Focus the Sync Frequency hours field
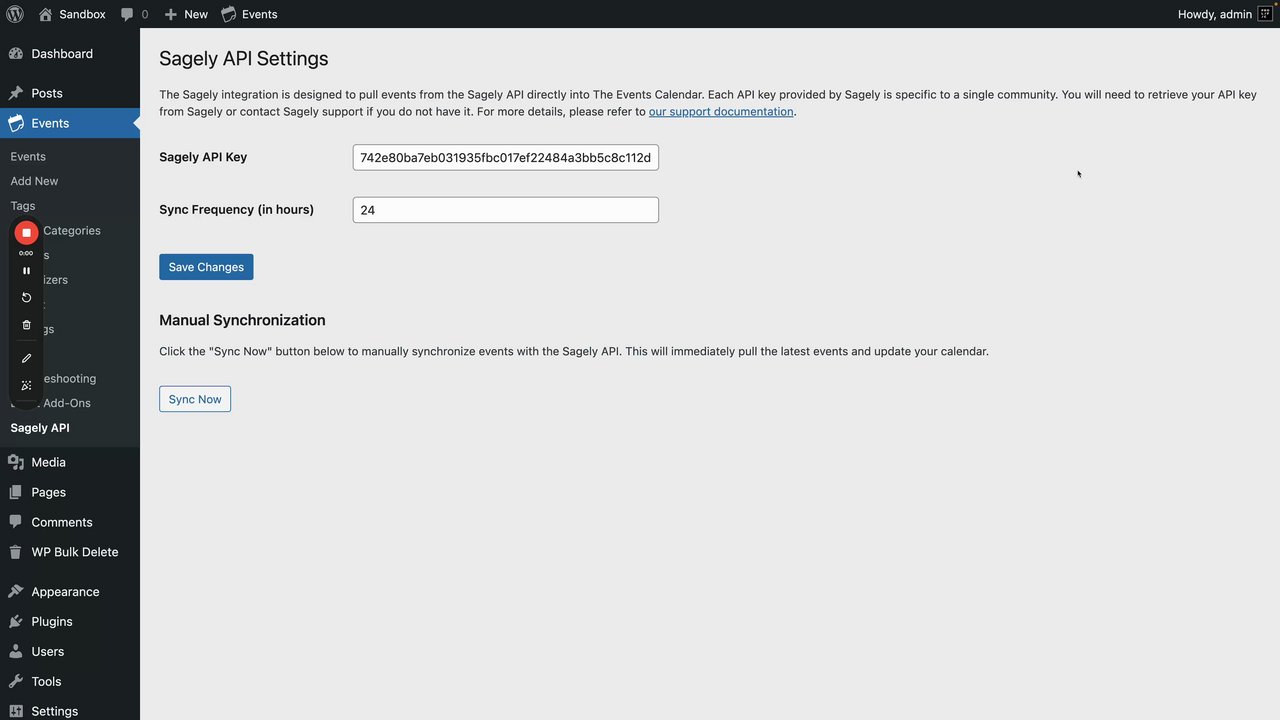 click(x=505, y=210)
